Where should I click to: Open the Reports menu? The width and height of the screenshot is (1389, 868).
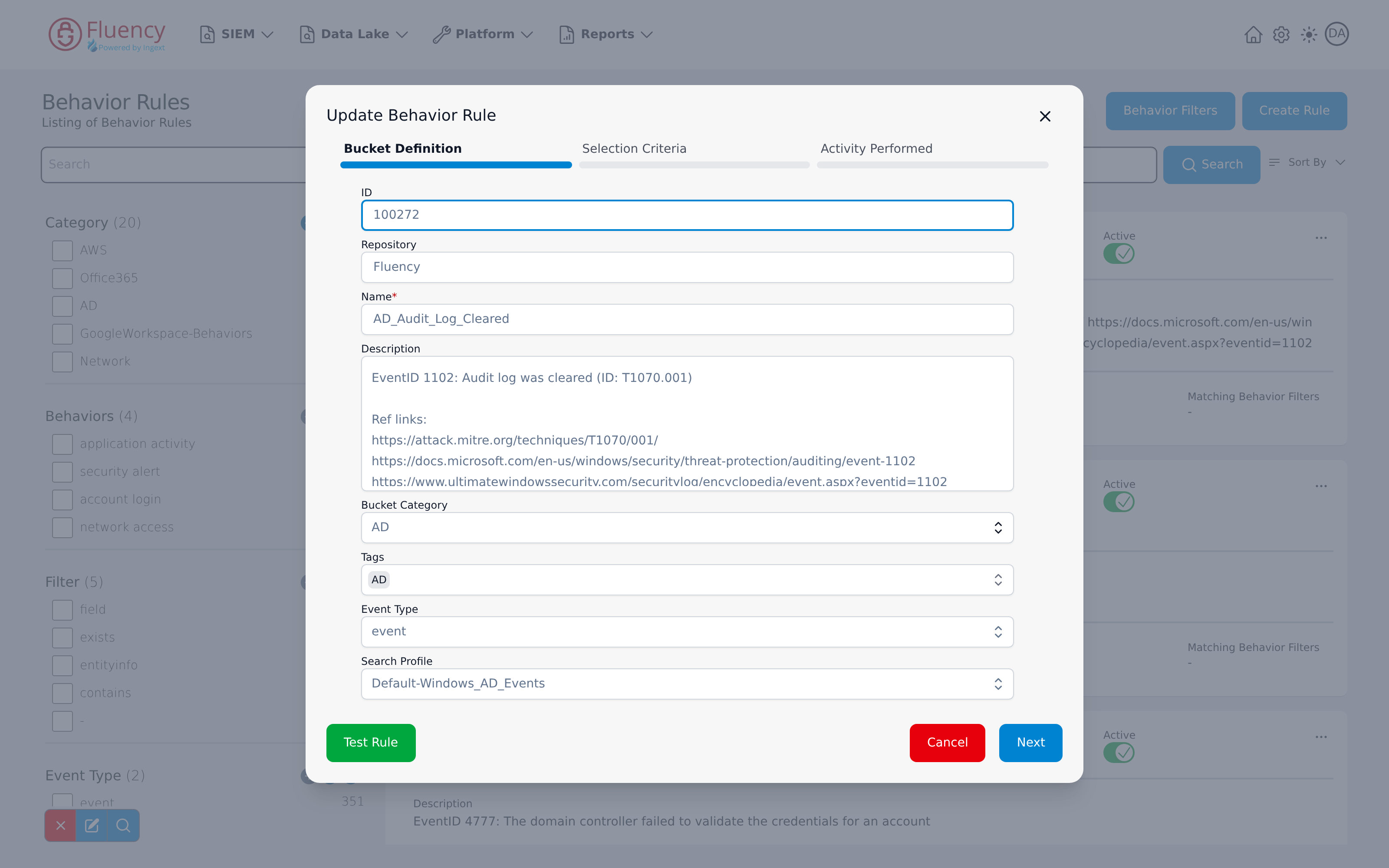pos(606,34)
